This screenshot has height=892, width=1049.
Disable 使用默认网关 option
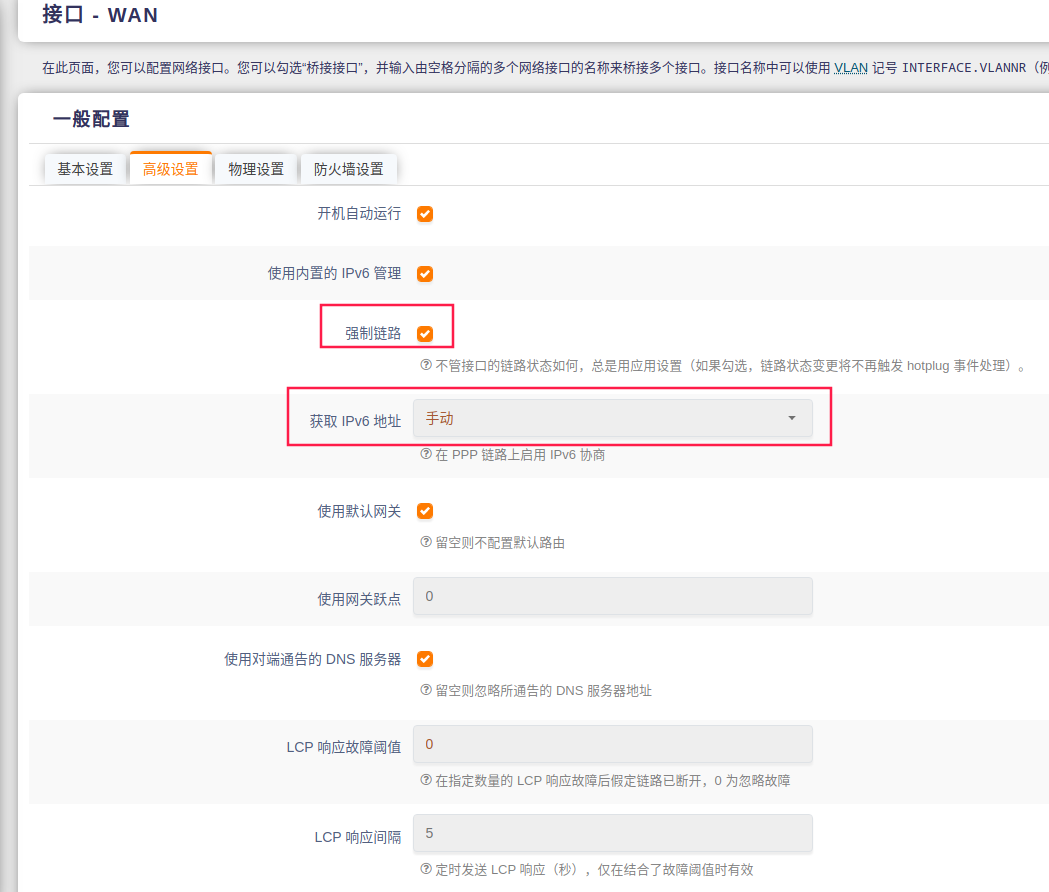point(425,511)
